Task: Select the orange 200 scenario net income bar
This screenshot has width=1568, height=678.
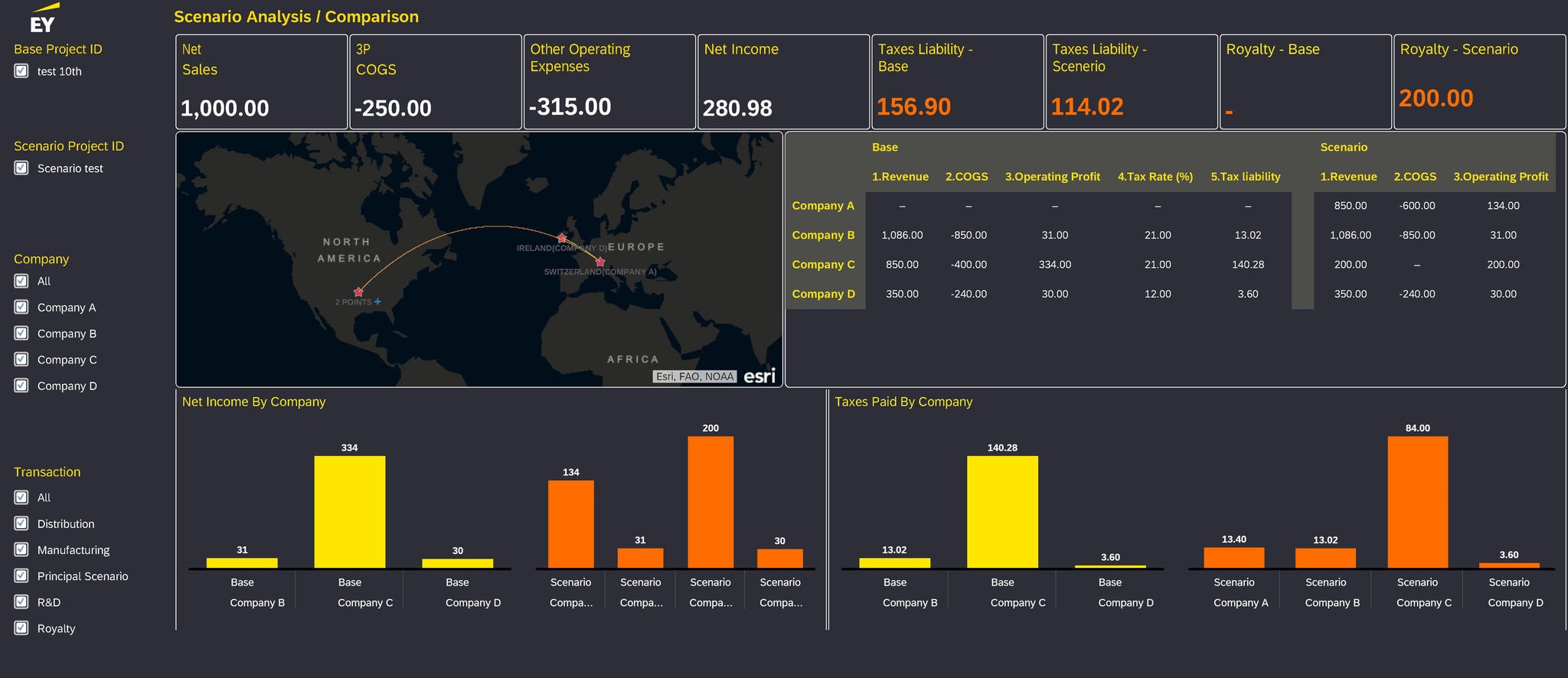Action: click(710, 501)
